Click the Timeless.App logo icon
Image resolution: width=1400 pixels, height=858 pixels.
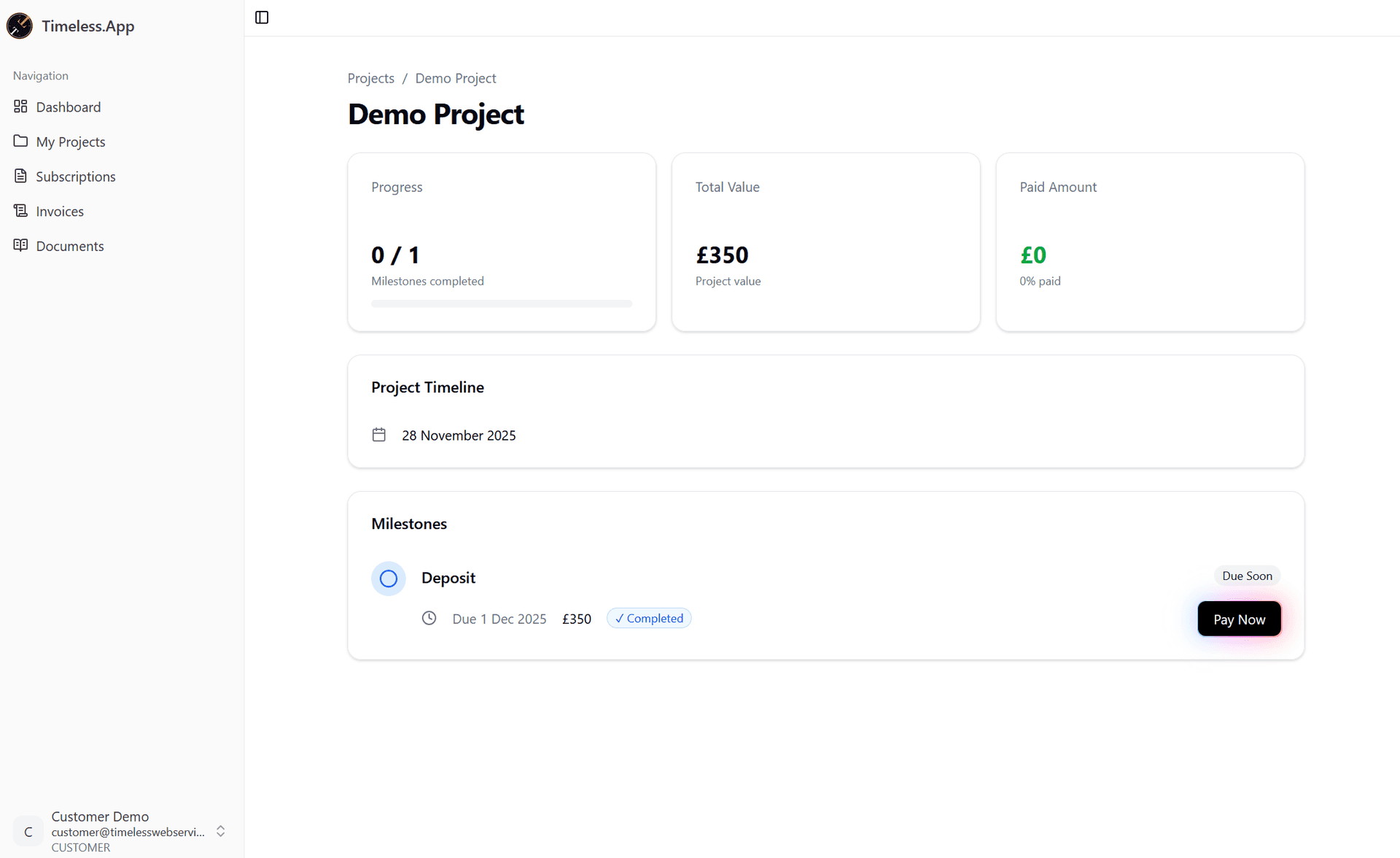[20, 26]
